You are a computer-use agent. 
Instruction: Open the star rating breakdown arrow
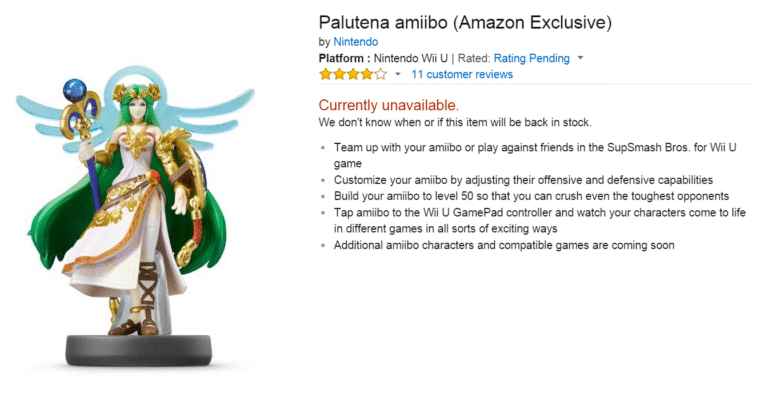398,74
